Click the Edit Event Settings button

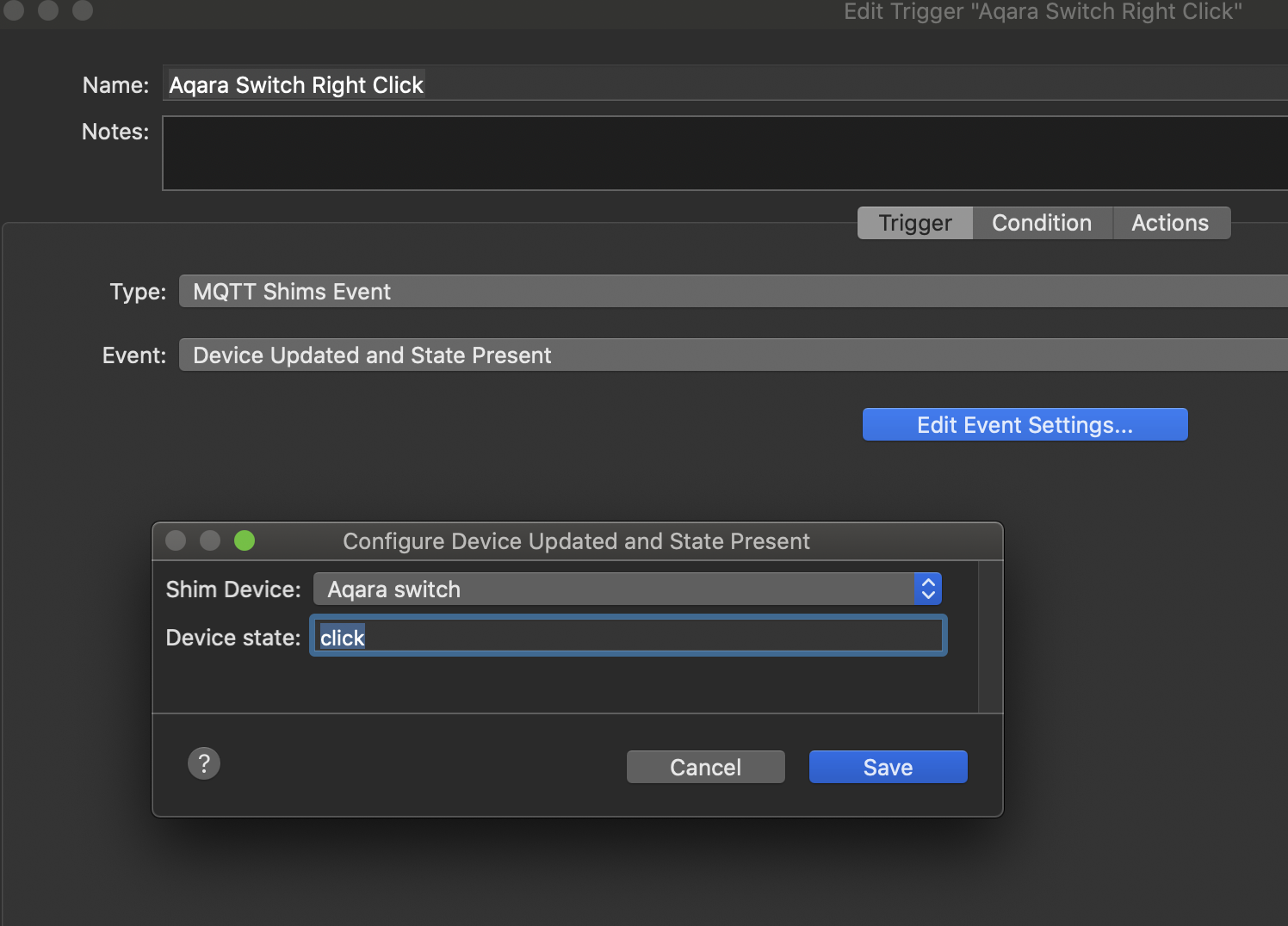coord(1025,424)
